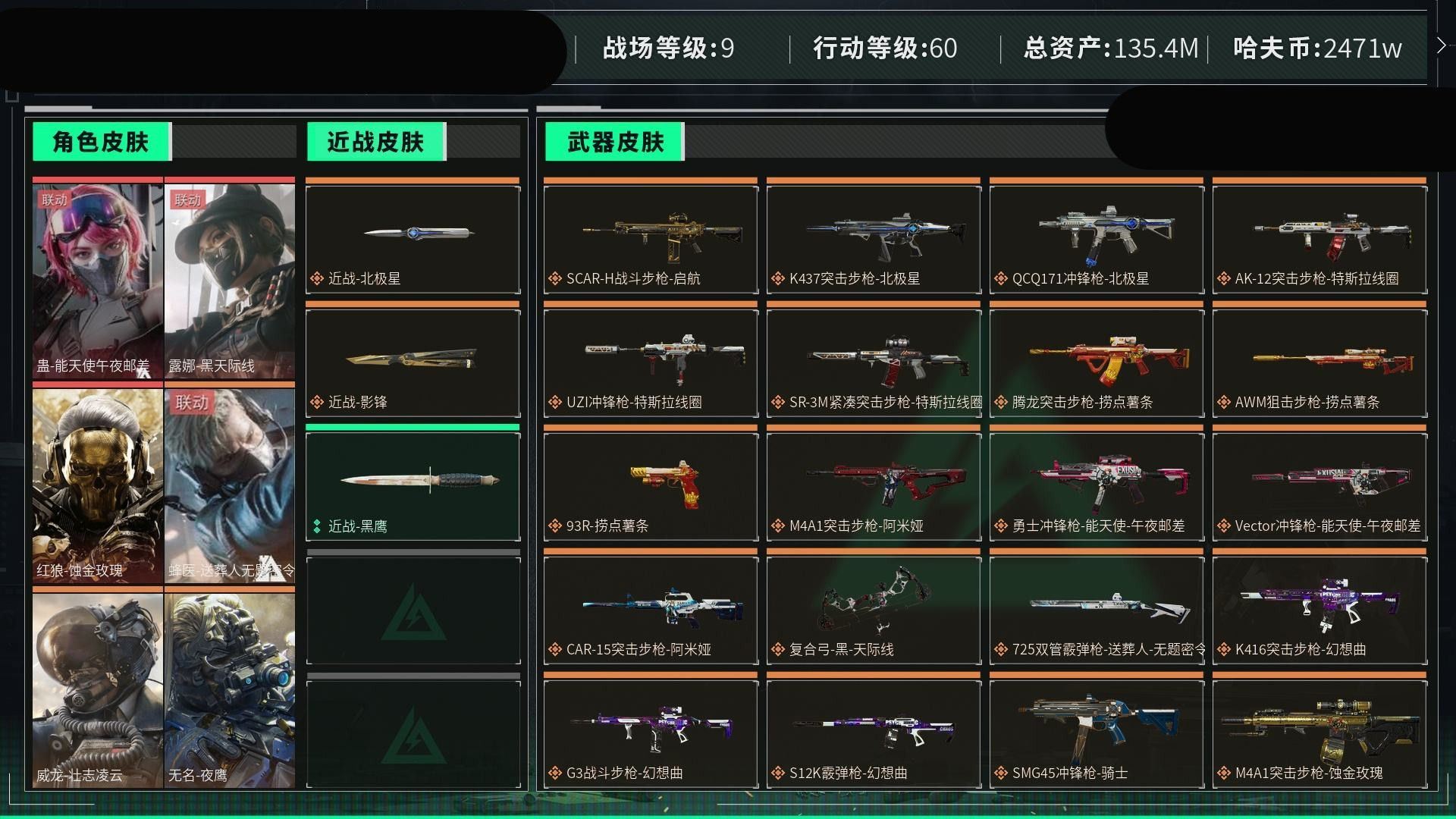
Task: Select the AWM狙击步枪-捞点薯条 sniper skin
Action: pos(1319,362)
